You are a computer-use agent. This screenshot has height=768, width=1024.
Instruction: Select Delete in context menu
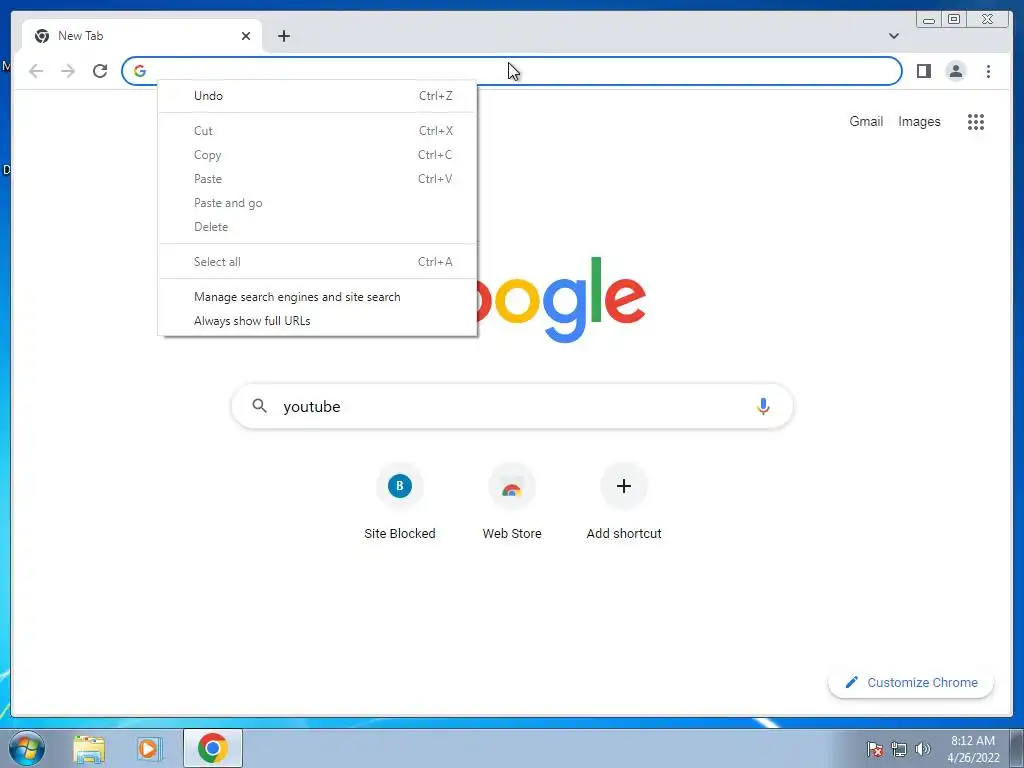tap(317, 227)
